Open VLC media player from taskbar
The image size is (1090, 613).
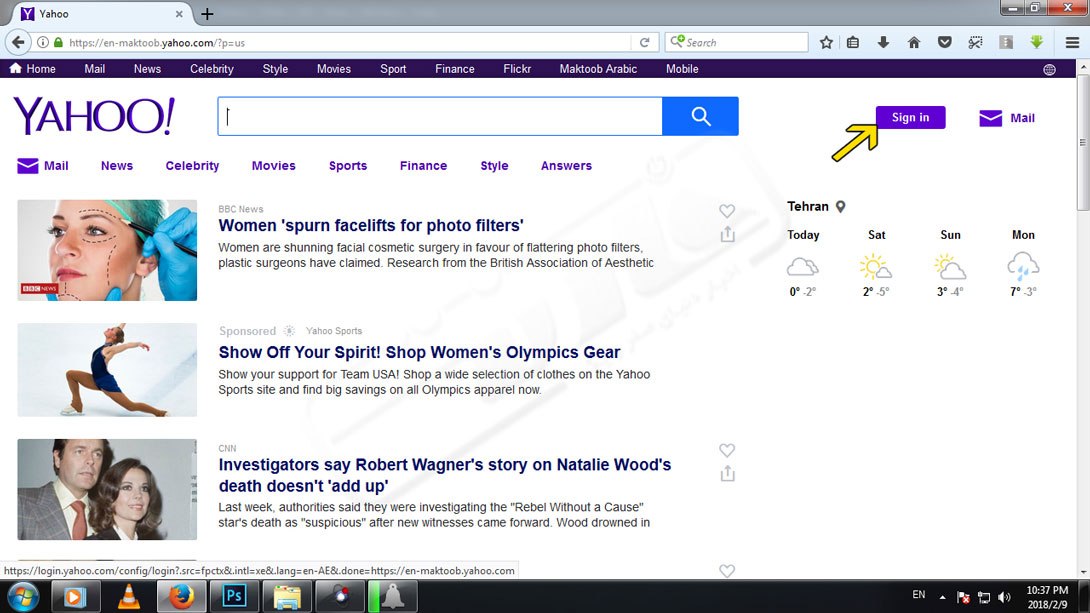coord(129,597)
